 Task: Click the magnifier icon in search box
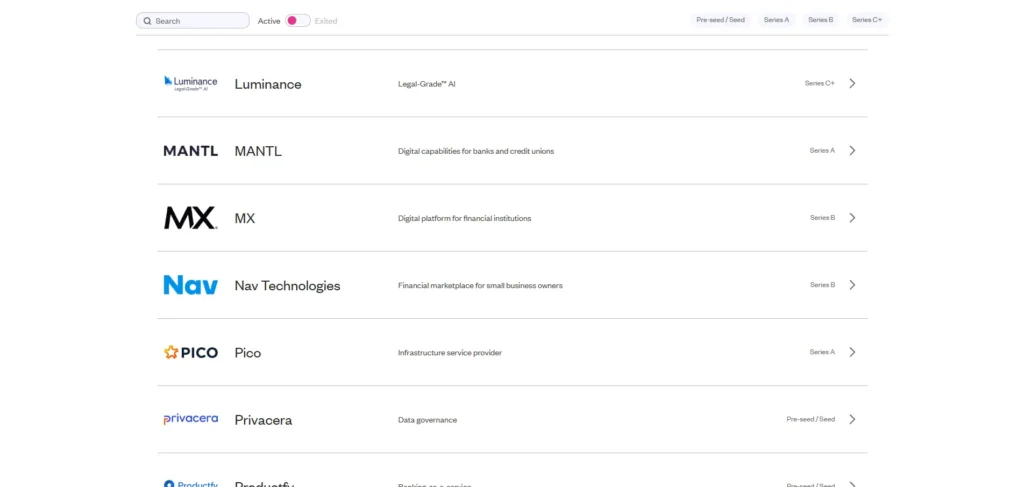148,21
